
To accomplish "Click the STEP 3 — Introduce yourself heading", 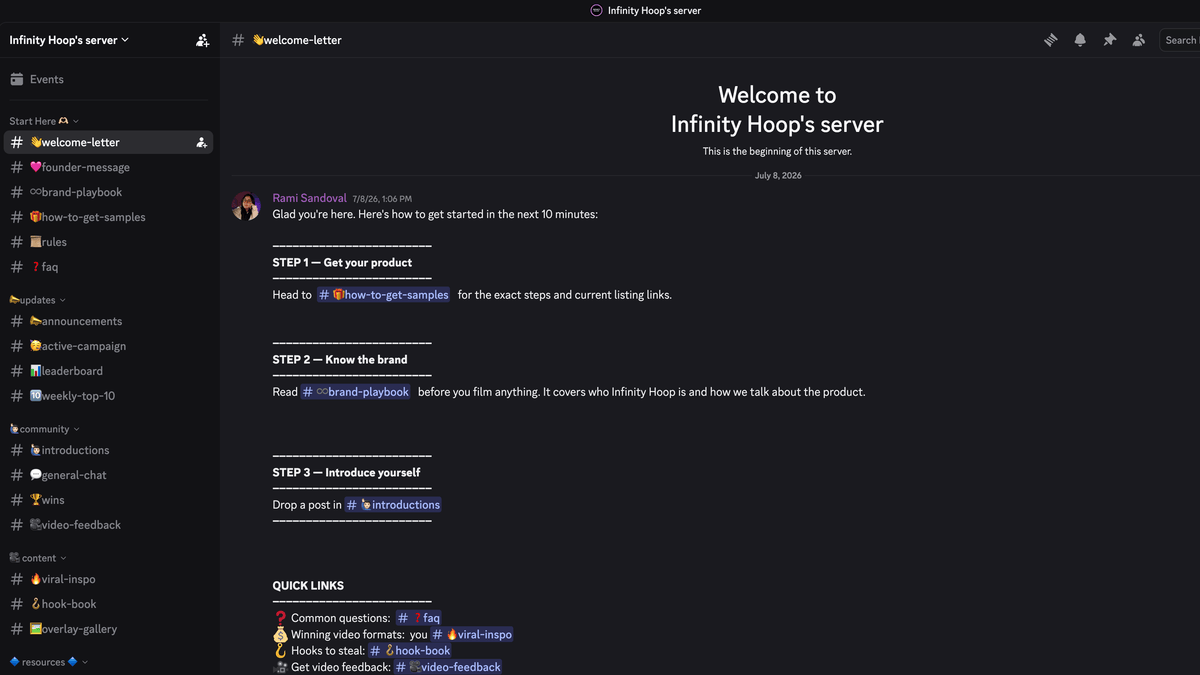I will (346, 473).
